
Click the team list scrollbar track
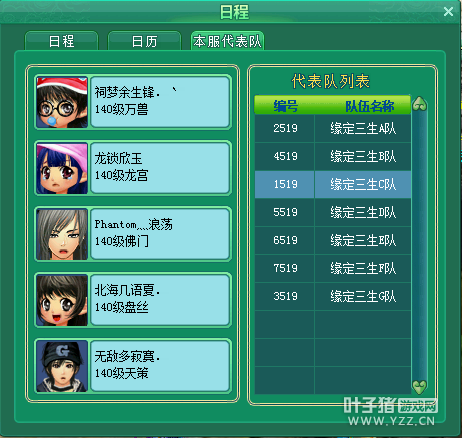pos(419,245)
